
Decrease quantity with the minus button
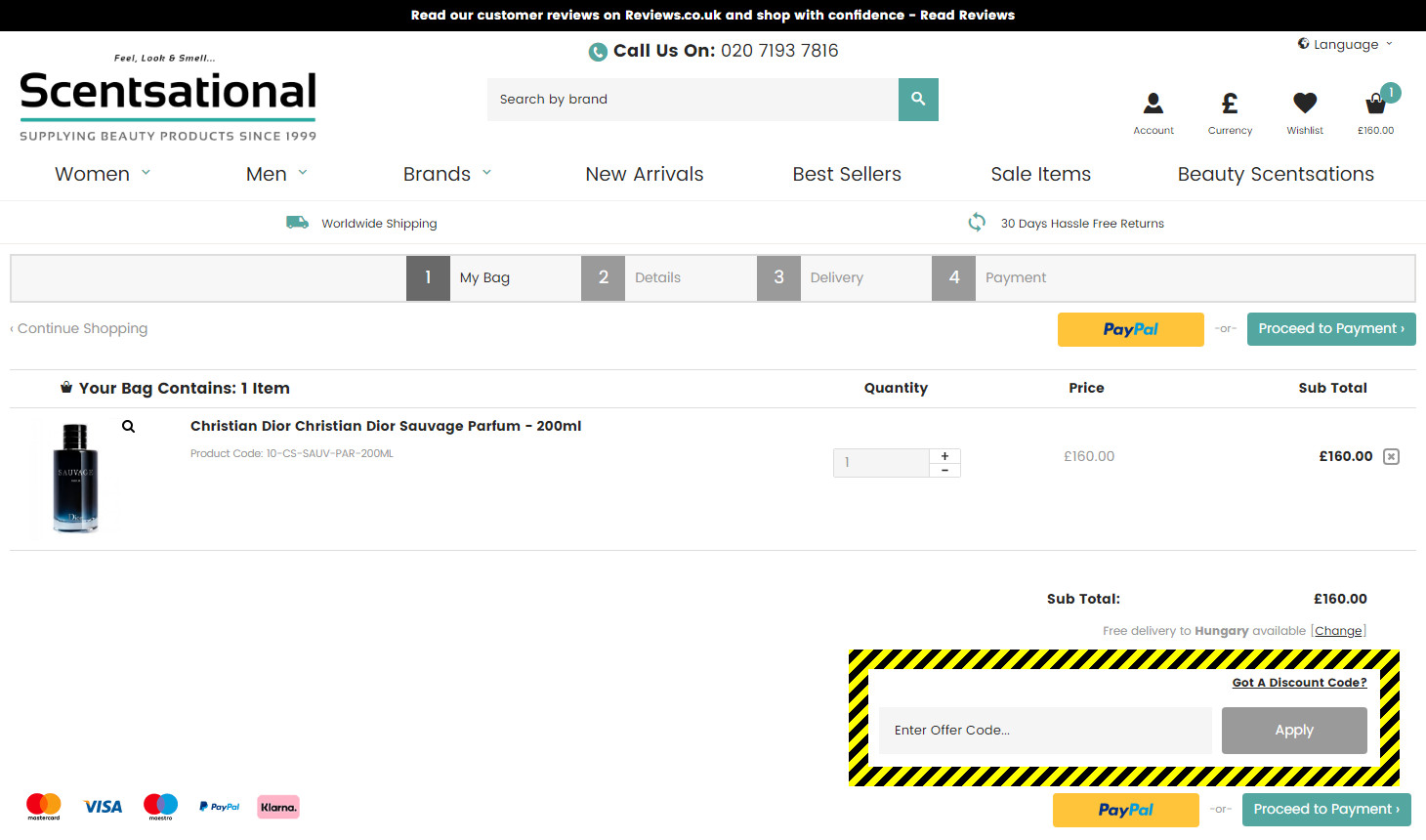(944, 470)
